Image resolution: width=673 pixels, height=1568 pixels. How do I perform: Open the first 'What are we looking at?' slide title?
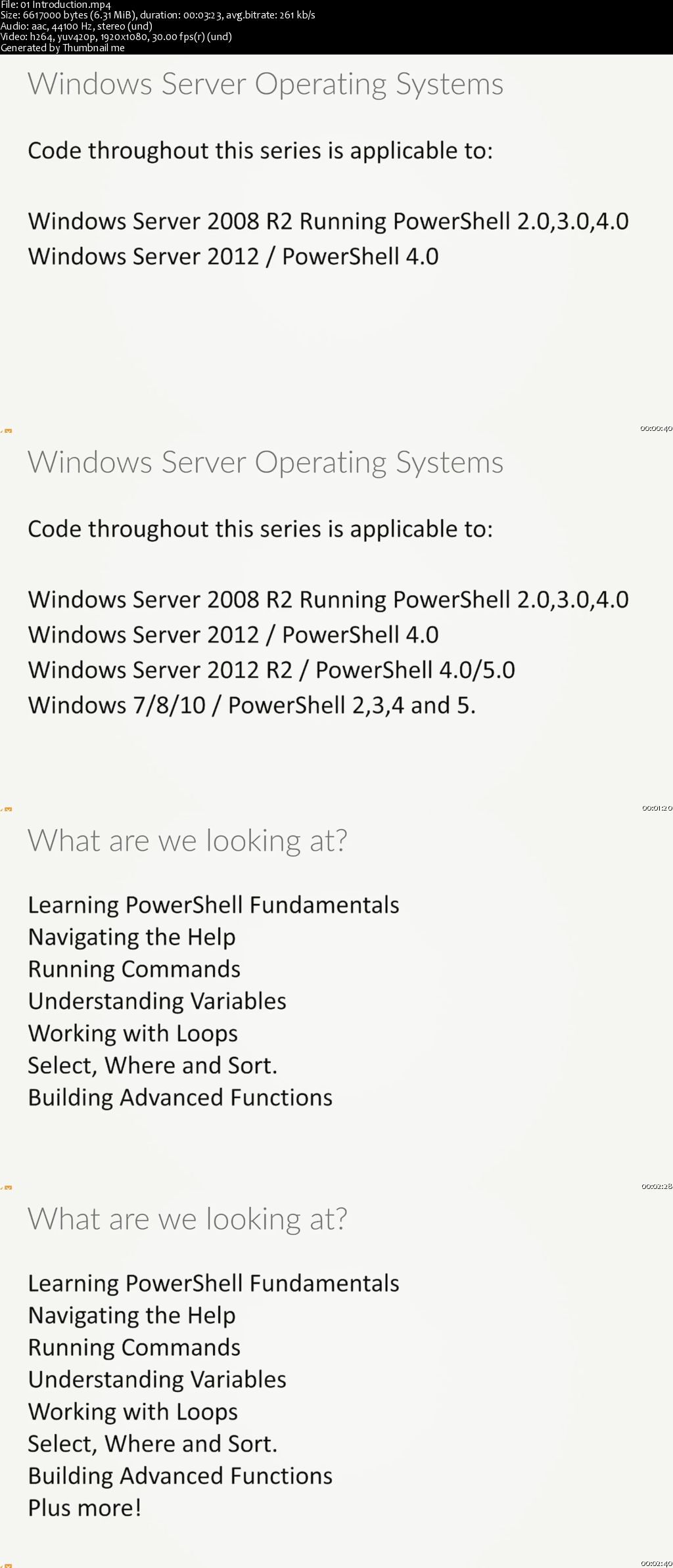[x=187, y=841]
